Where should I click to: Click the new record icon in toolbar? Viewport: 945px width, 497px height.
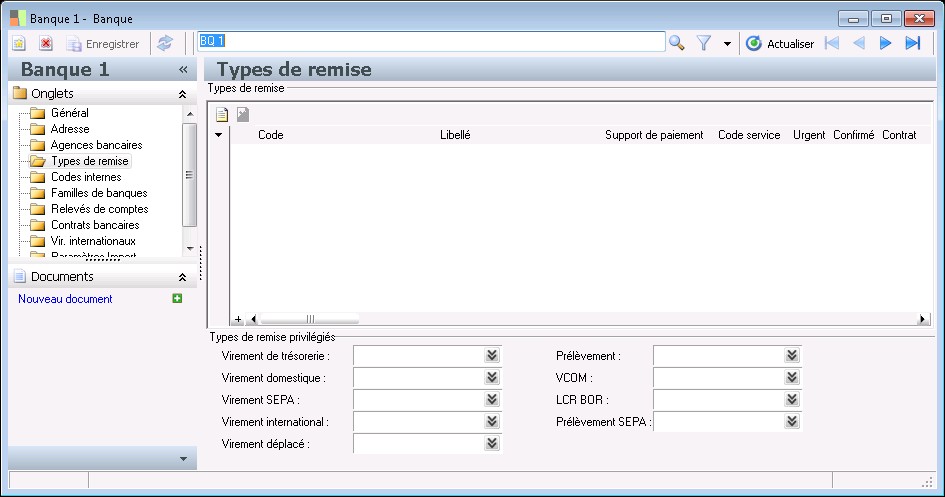(19, 43)
